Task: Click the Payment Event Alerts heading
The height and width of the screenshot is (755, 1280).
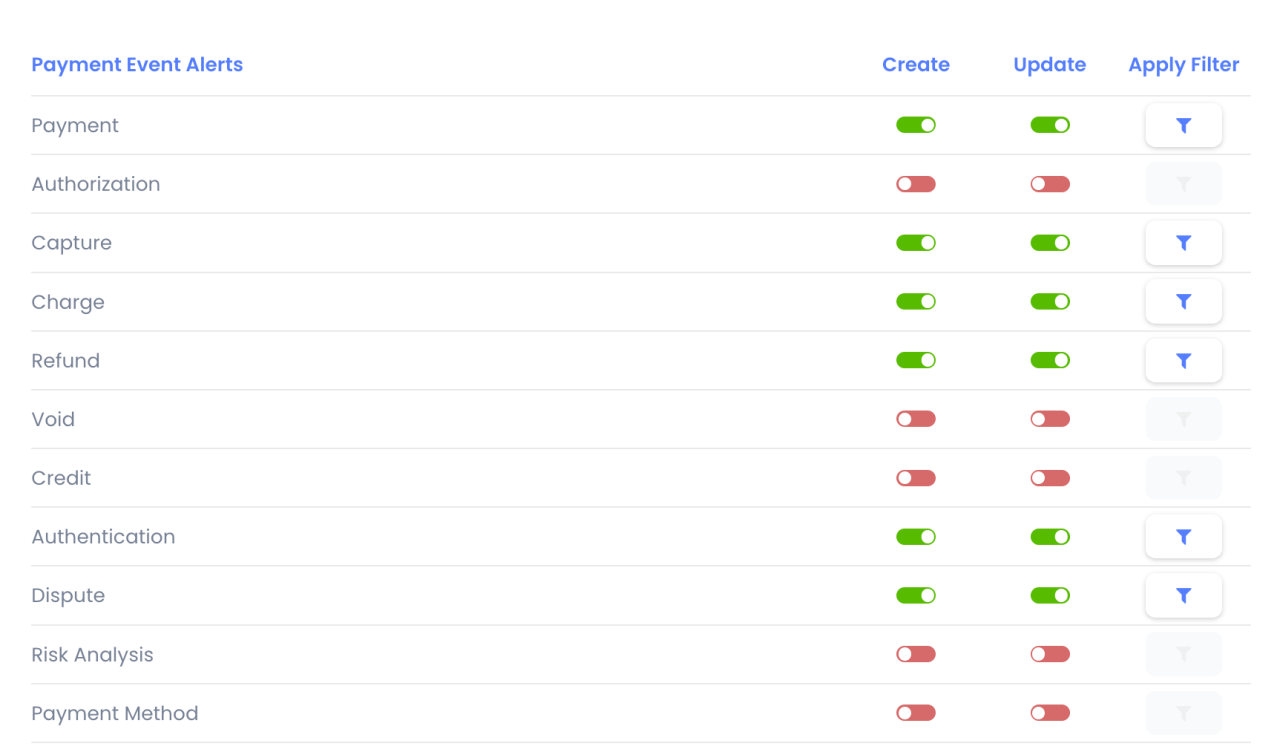Action: (x=137, y=65)
